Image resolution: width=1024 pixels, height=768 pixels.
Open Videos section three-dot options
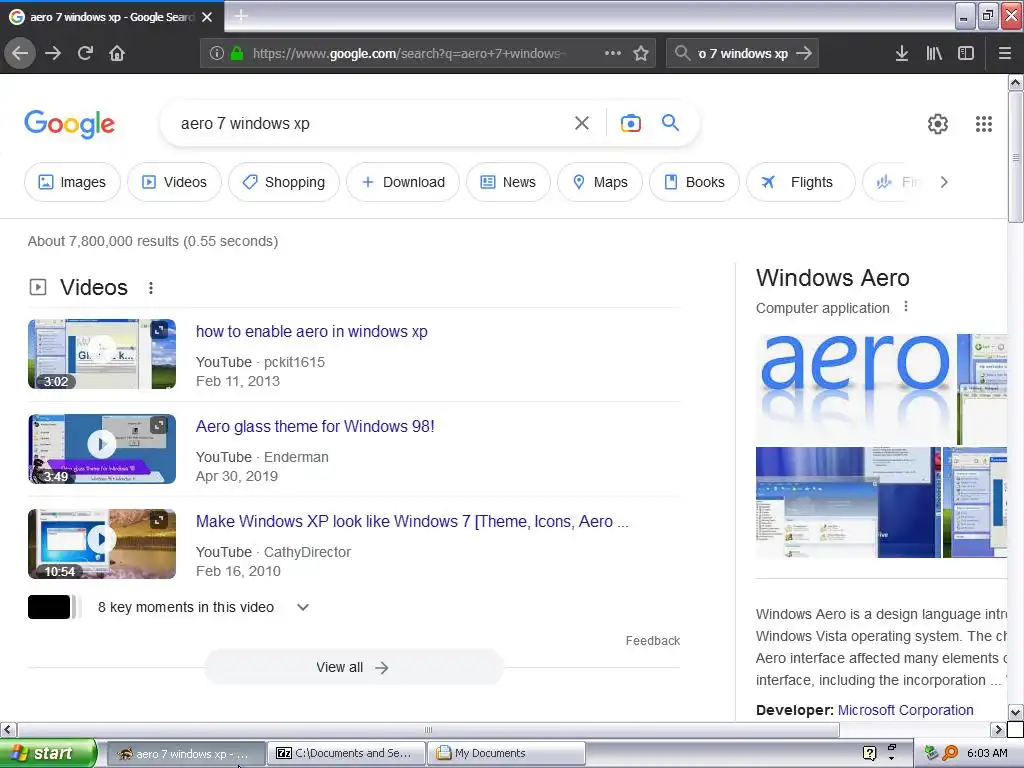(151, 288)
